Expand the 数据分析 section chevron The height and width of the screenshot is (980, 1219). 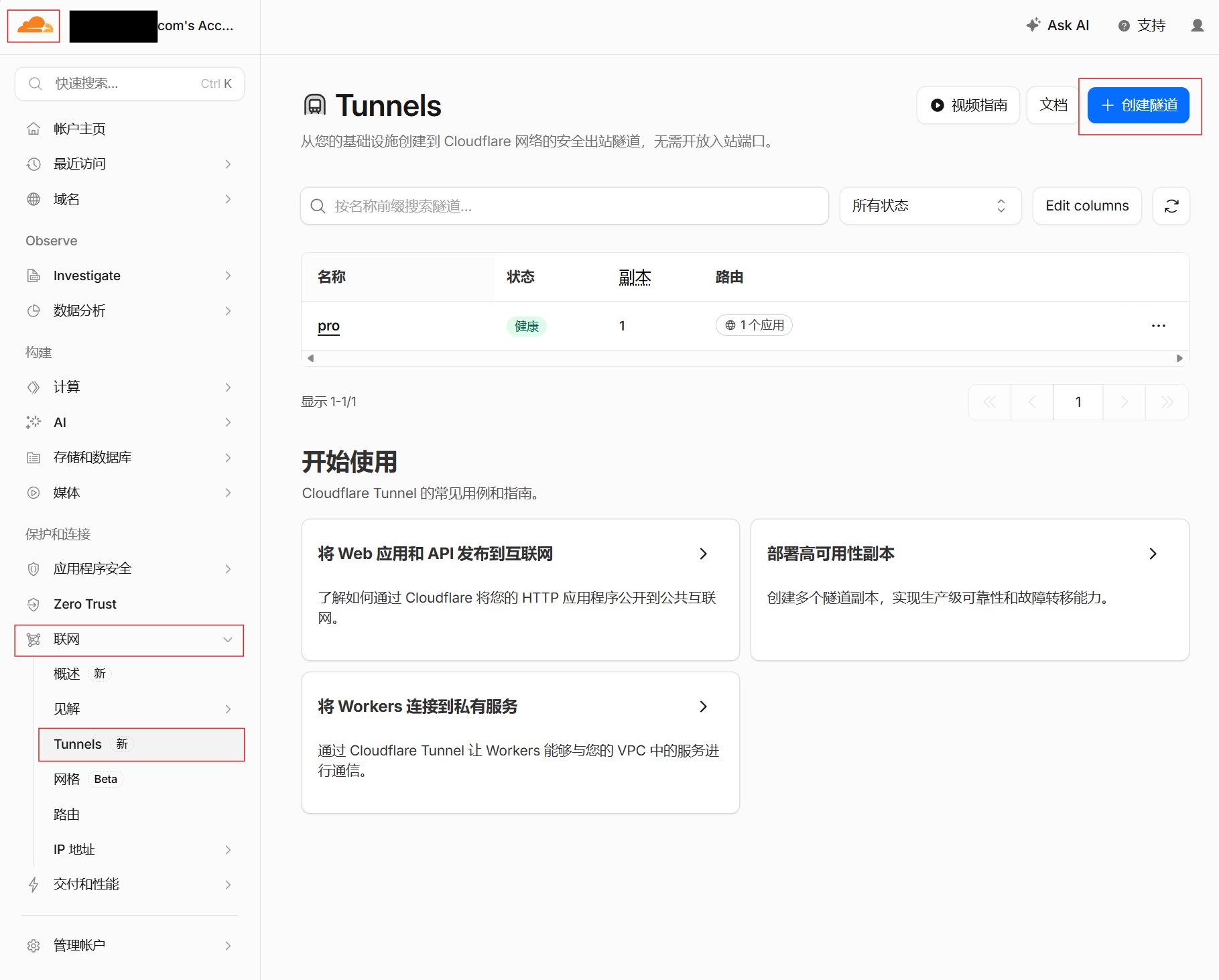(228, 311)
